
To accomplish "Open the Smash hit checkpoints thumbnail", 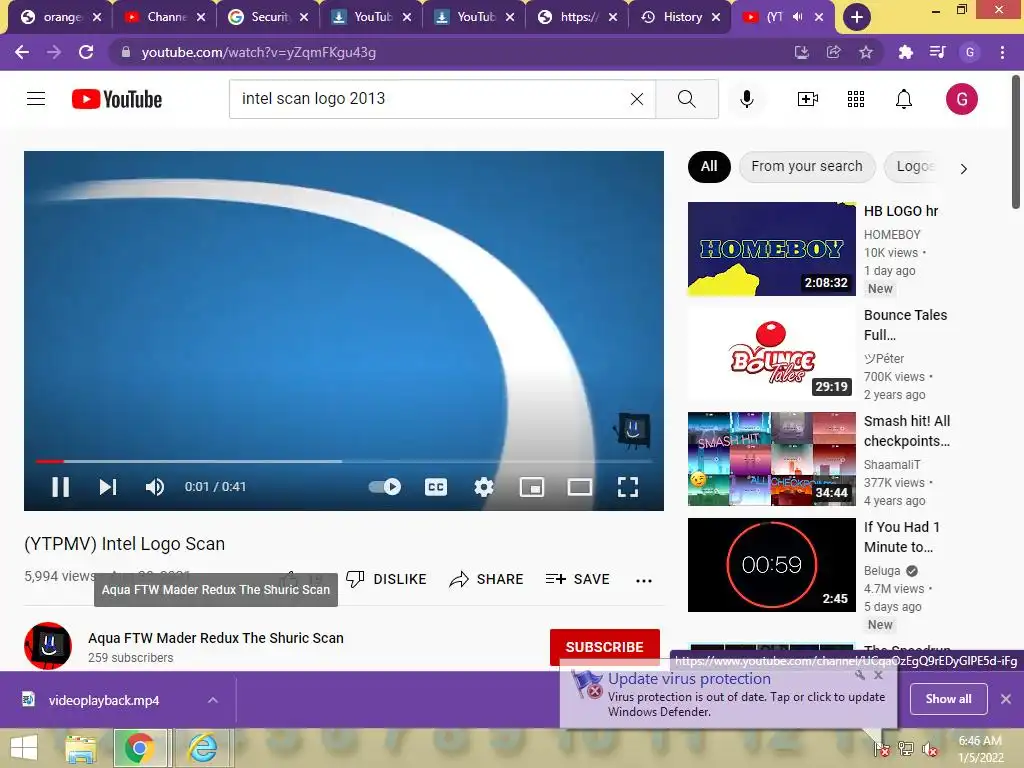I will (x=771, y=458).
